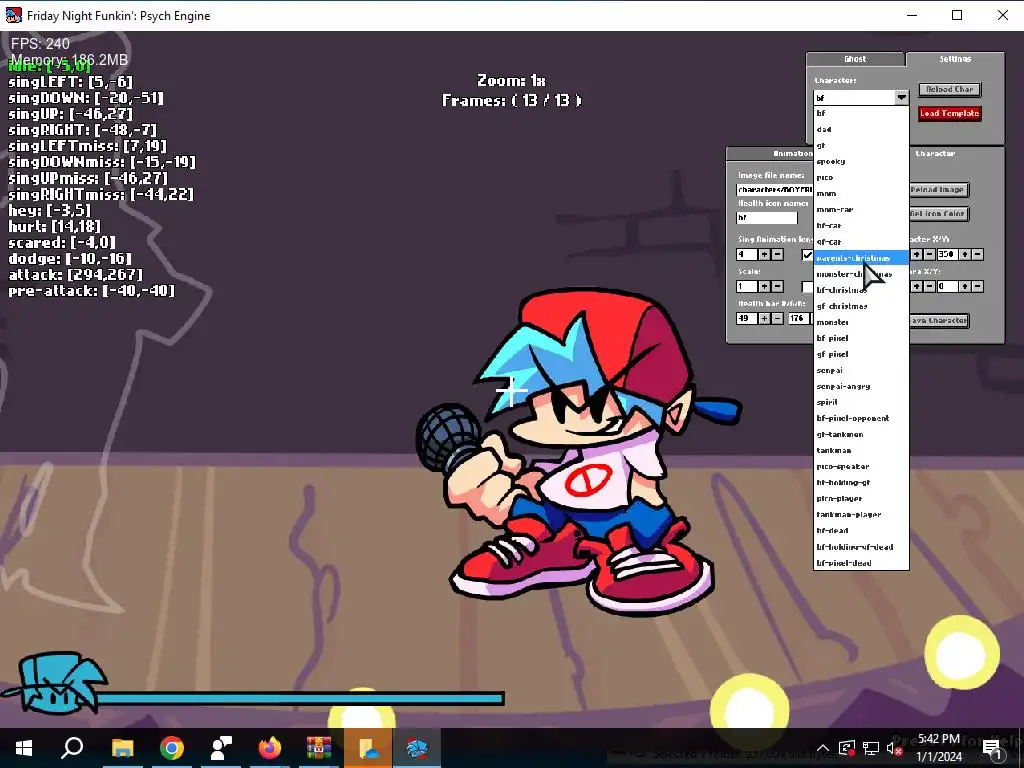Select 'bf-dead' in character list
Viewport: 1024px width, 768px height.
(x=861, y=530)
